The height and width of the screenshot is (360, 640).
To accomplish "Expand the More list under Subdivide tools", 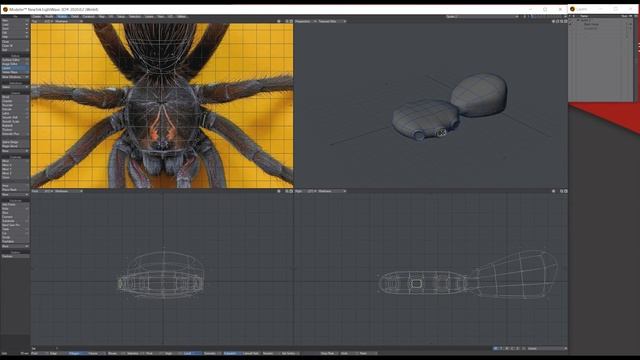I will pos(15,246).
